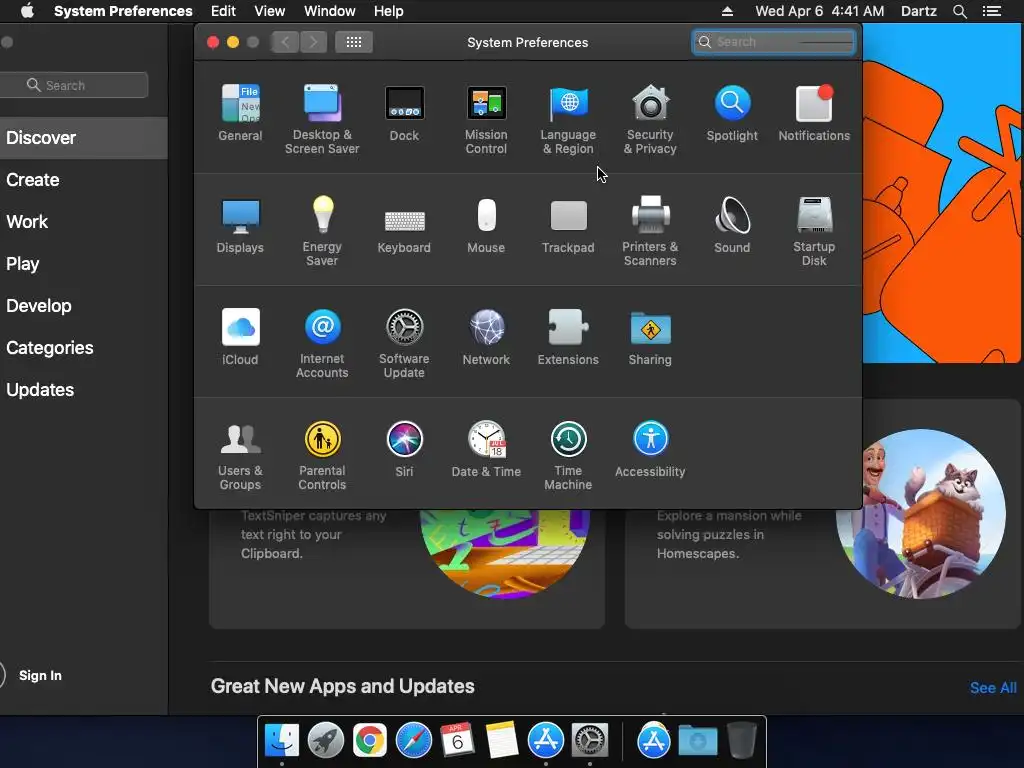This screenshot has width=1024, height=768.
Task: Open Software Update preferences
Action: pos(404,343)
